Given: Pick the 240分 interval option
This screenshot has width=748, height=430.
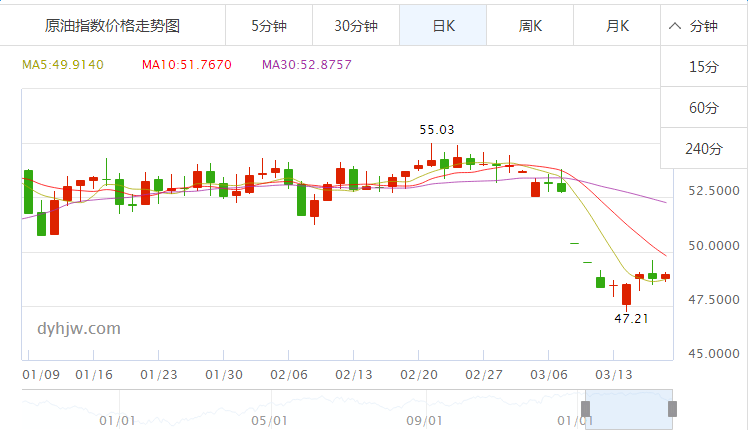Looking at the screenshot, I should pyautogui.click(x=704, y=149).
